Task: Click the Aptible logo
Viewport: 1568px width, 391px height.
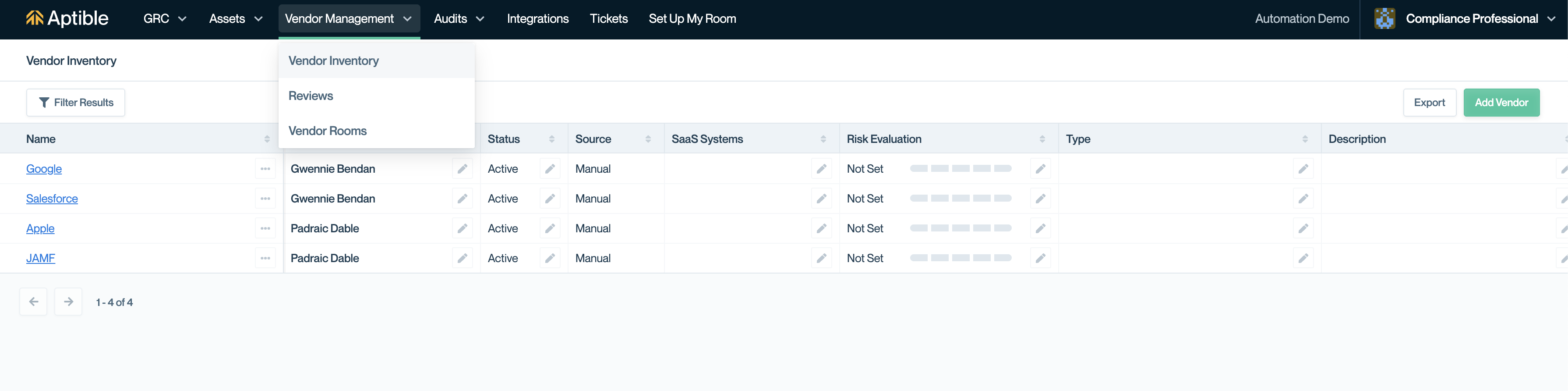Action: (67, 18)
